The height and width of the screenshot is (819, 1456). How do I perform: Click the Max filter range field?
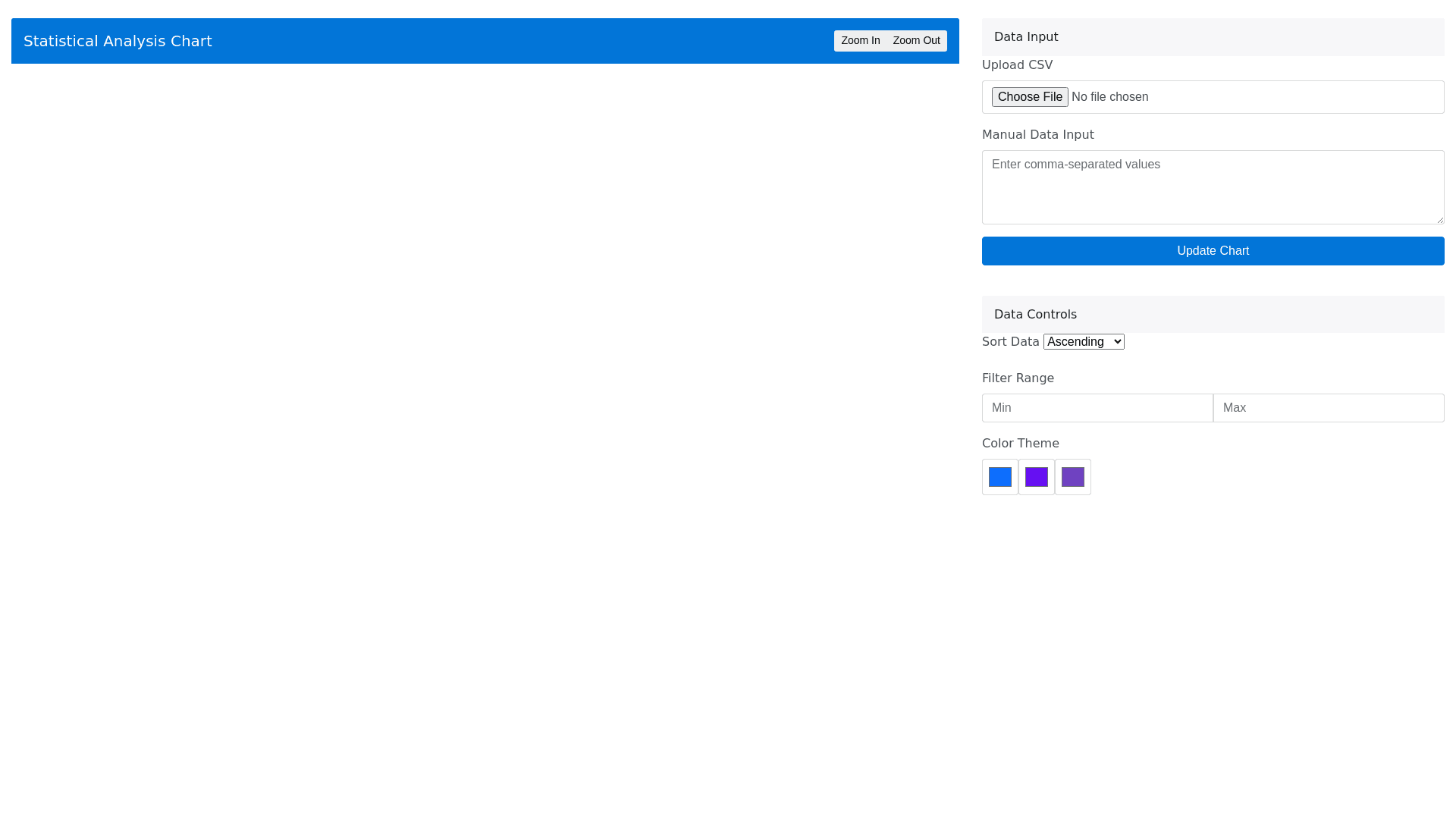click(1328, 408)
